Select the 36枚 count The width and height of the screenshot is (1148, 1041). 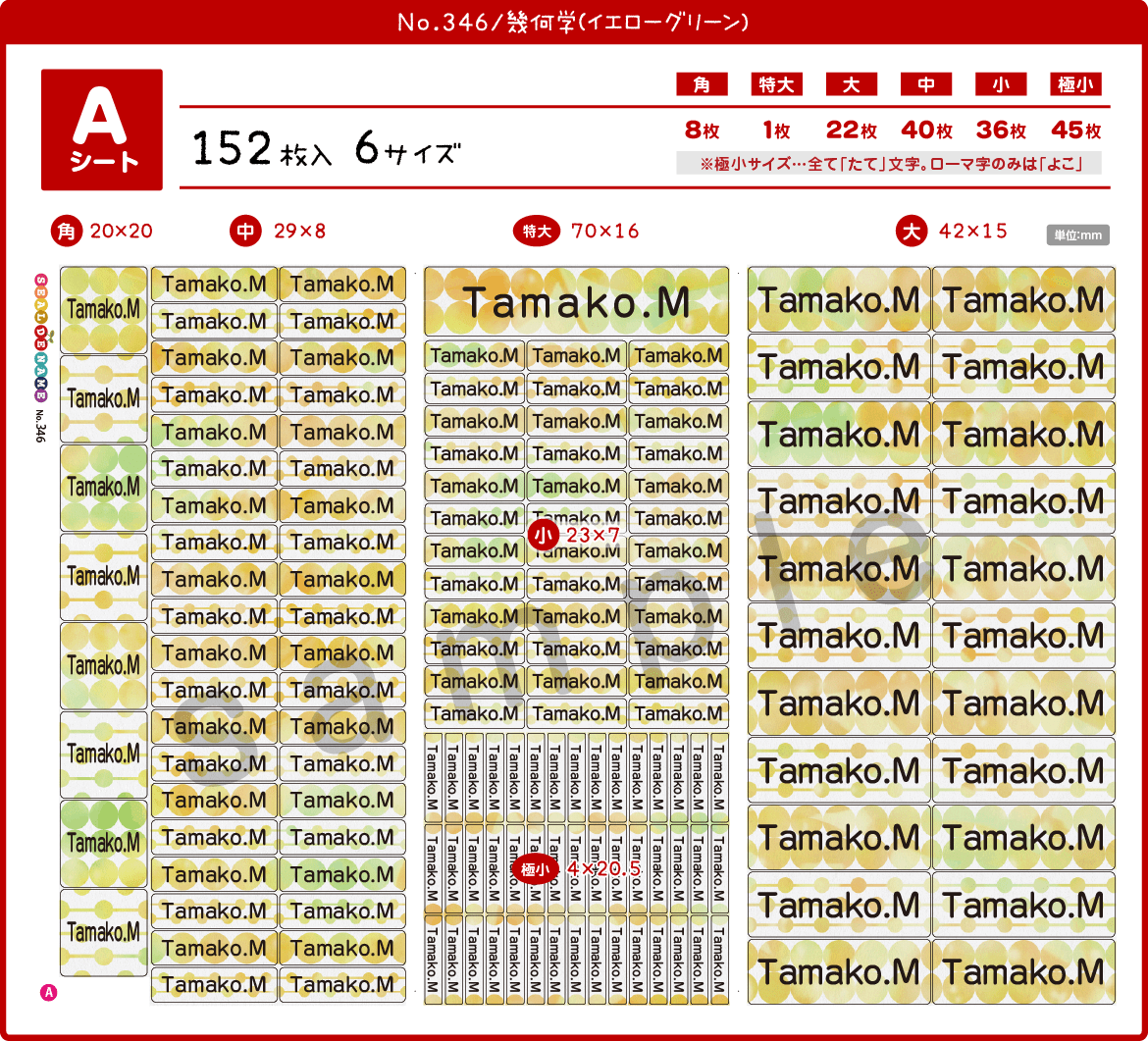click(x=1001, y=130)
